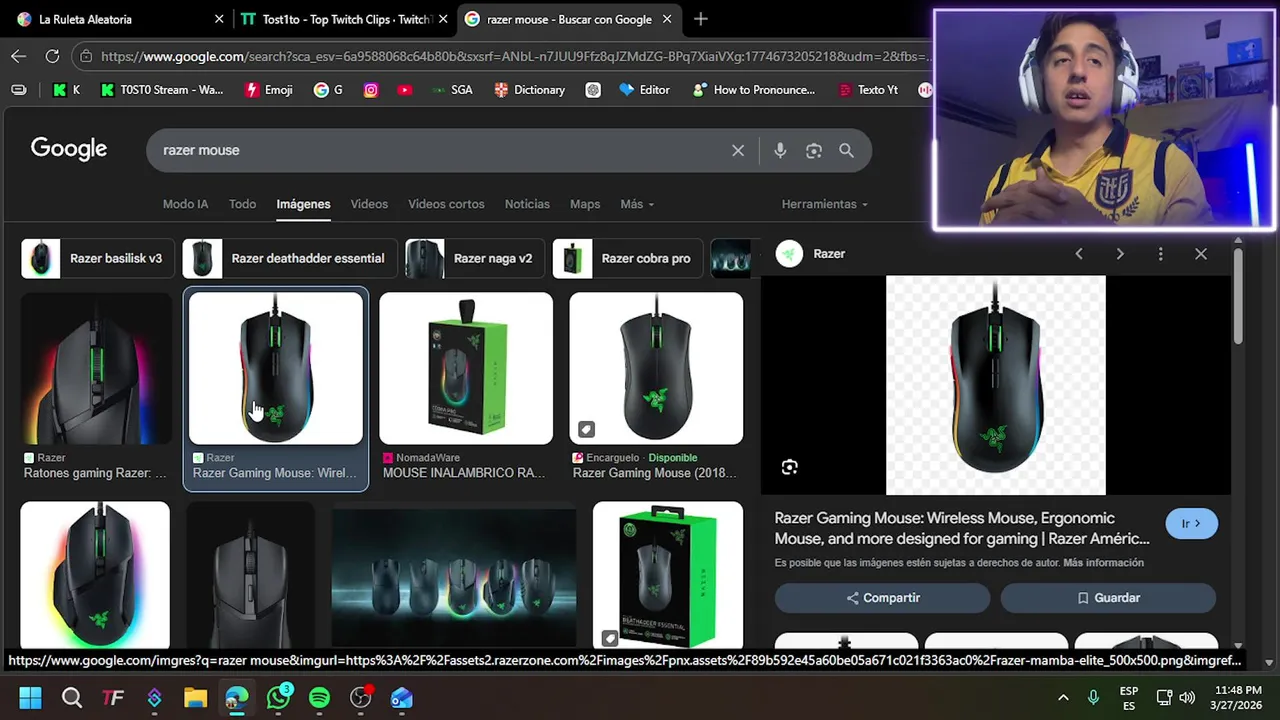This screenshot has height=720, width=1280.
Task: Switch to Modo IA tab
Action: 185,204
